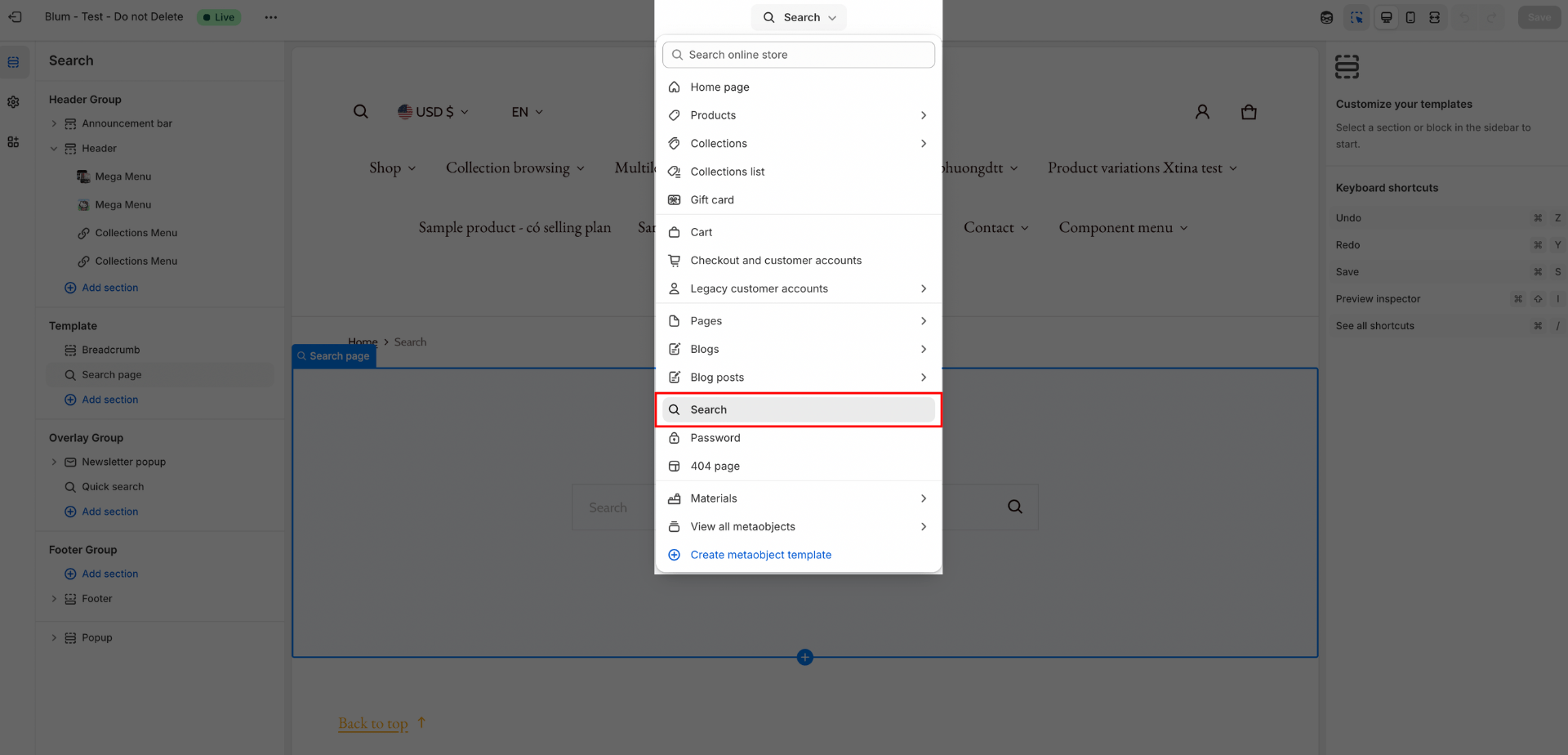
Task: Open the app embeds panel
Action: [x=13, y=141]
